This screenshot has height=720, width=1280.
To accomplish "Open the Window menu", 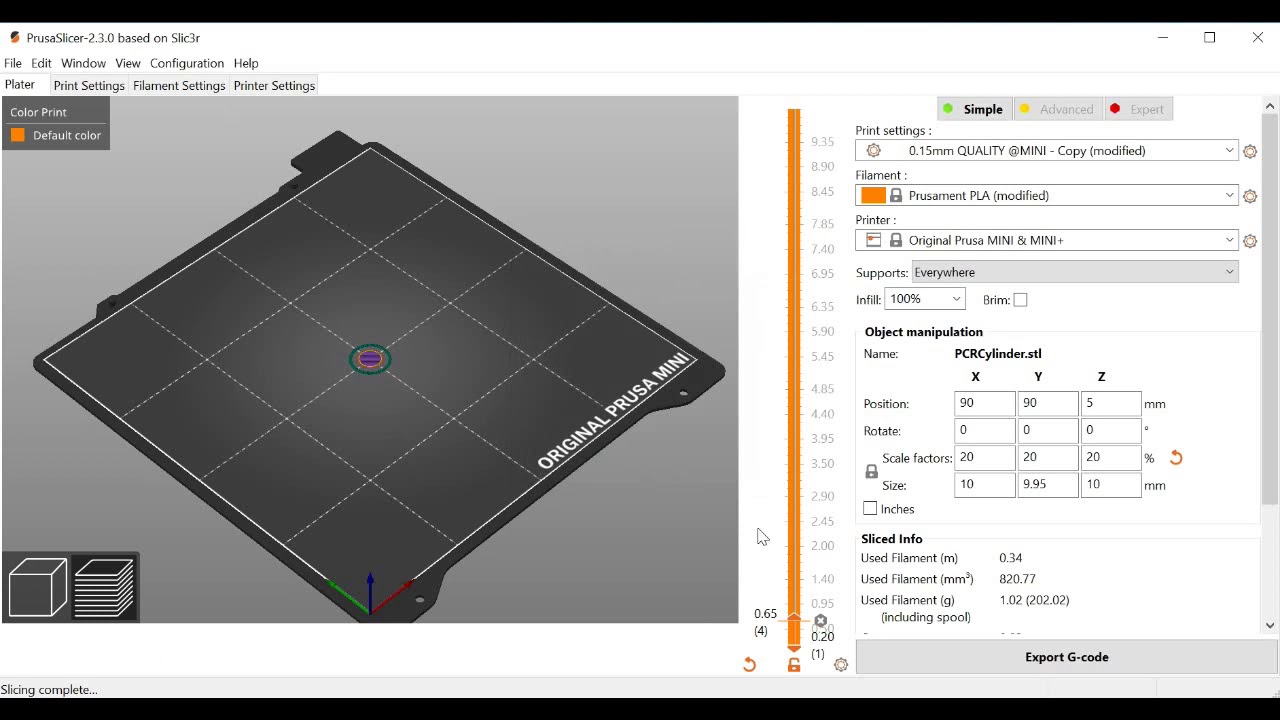I will pos(83,63).
